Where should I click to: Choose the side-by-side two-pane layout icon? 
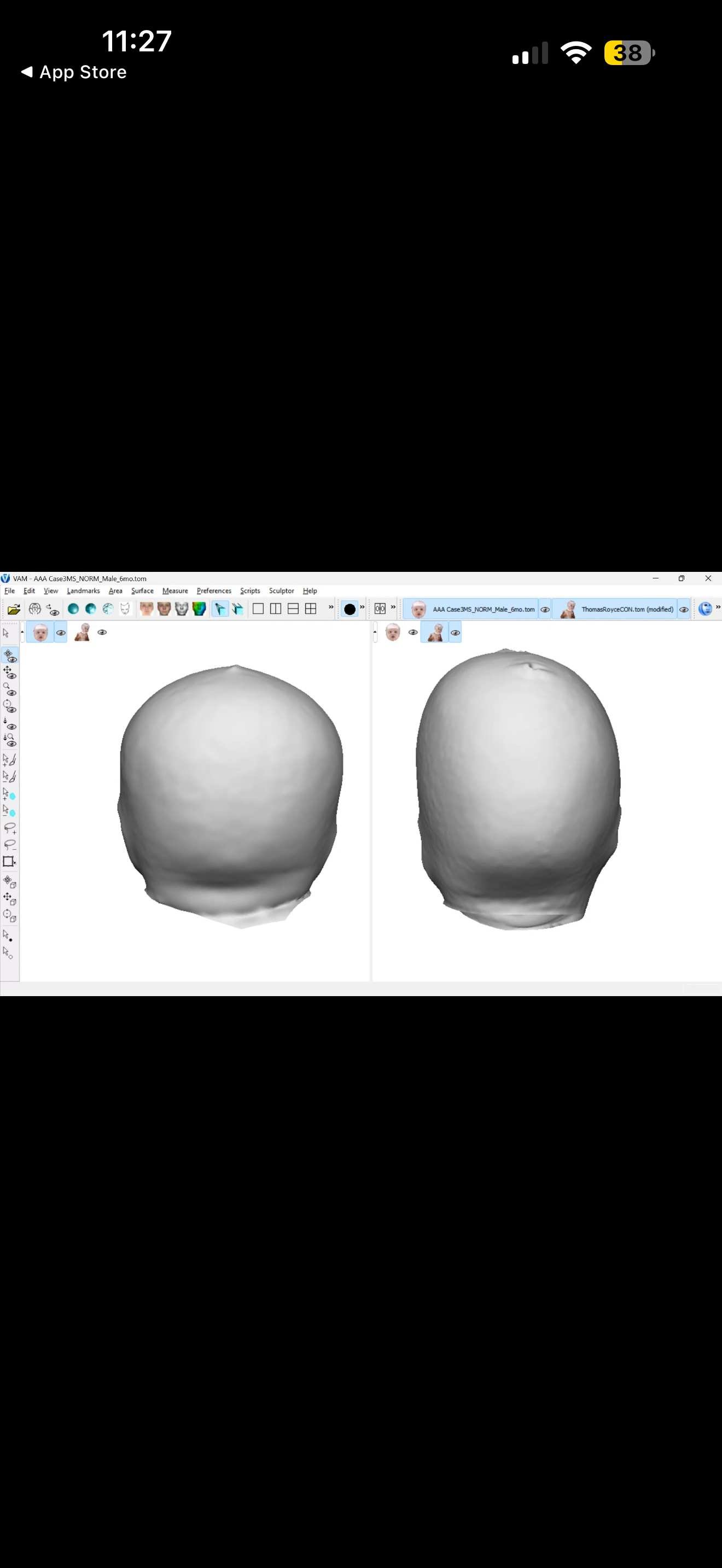[276, 609]
